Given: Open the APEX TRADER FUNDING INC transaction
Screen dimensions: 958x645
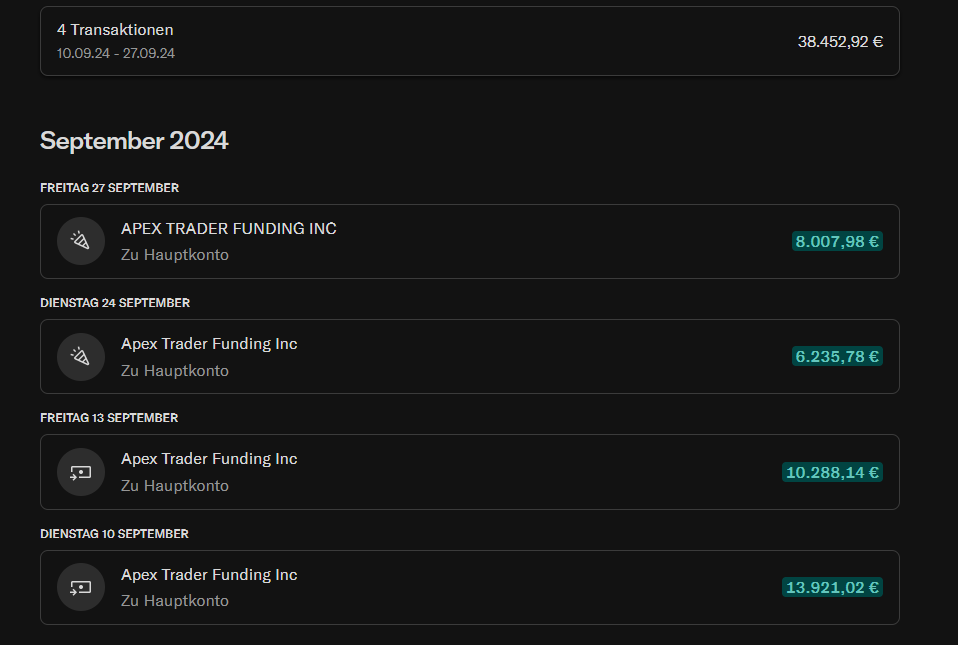Looking at the screenshot, I should click(469, 241).
